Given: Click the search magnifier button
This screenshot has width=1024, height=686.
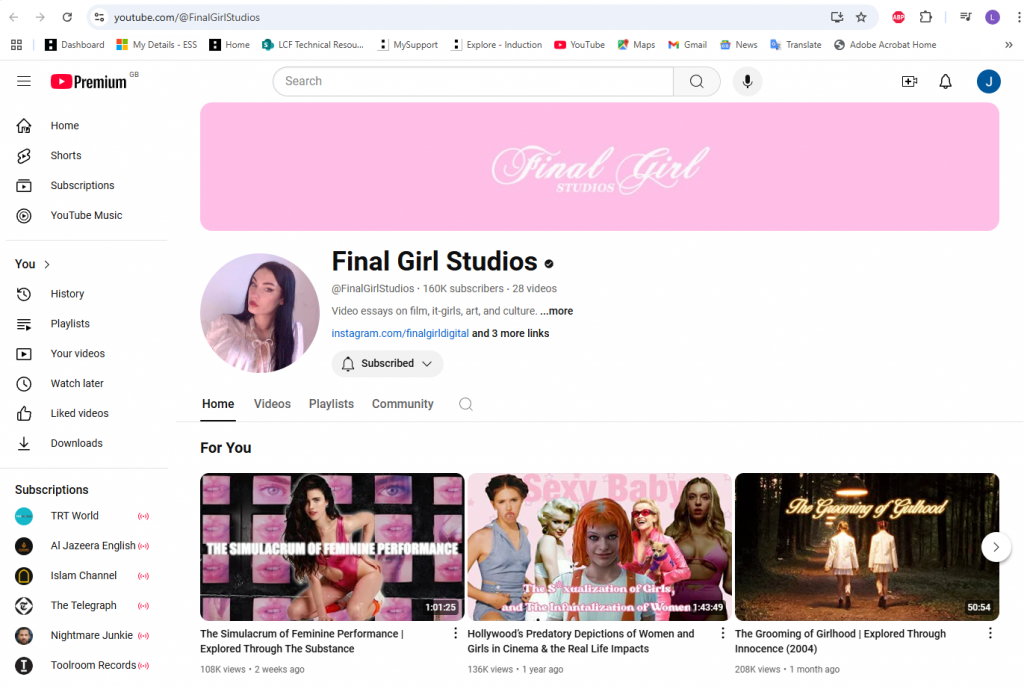Looking at the screenshot, I should coord(697,82).
